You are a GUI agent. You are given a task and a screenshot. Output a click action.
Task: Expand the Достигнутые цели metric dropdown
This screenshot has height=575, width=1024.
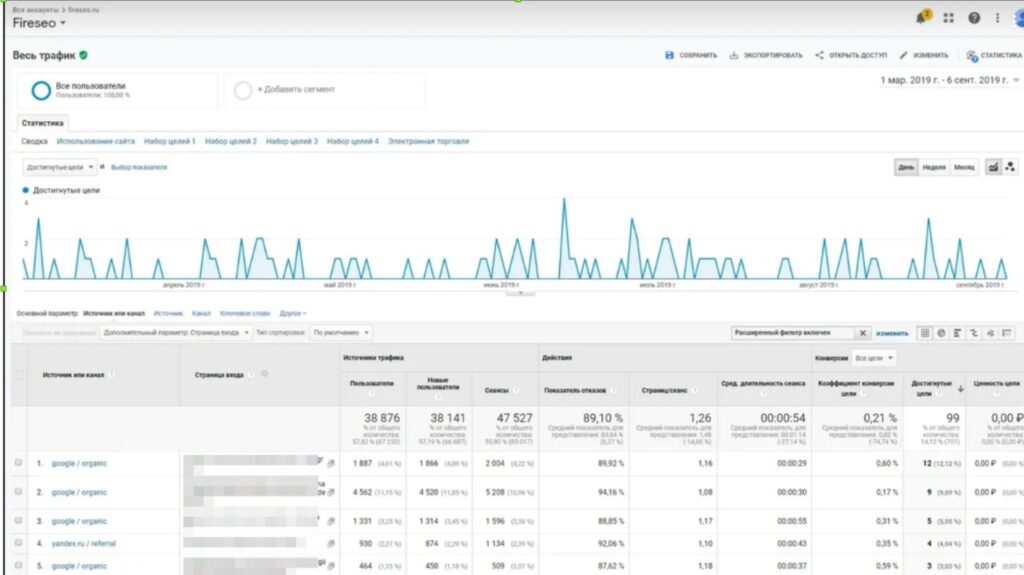coord(60,167)
